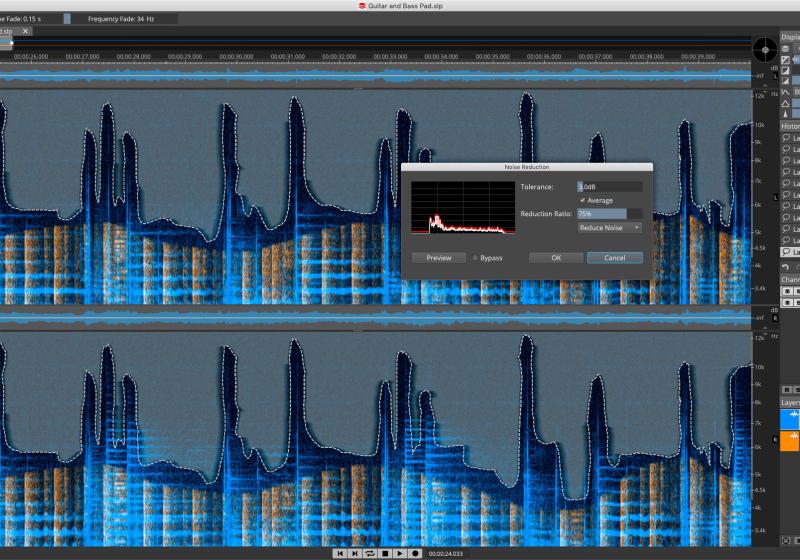Open the Reduce Noise mode dropdown
The width and height of the screenshot is (800, 560).
pos(610,228)
